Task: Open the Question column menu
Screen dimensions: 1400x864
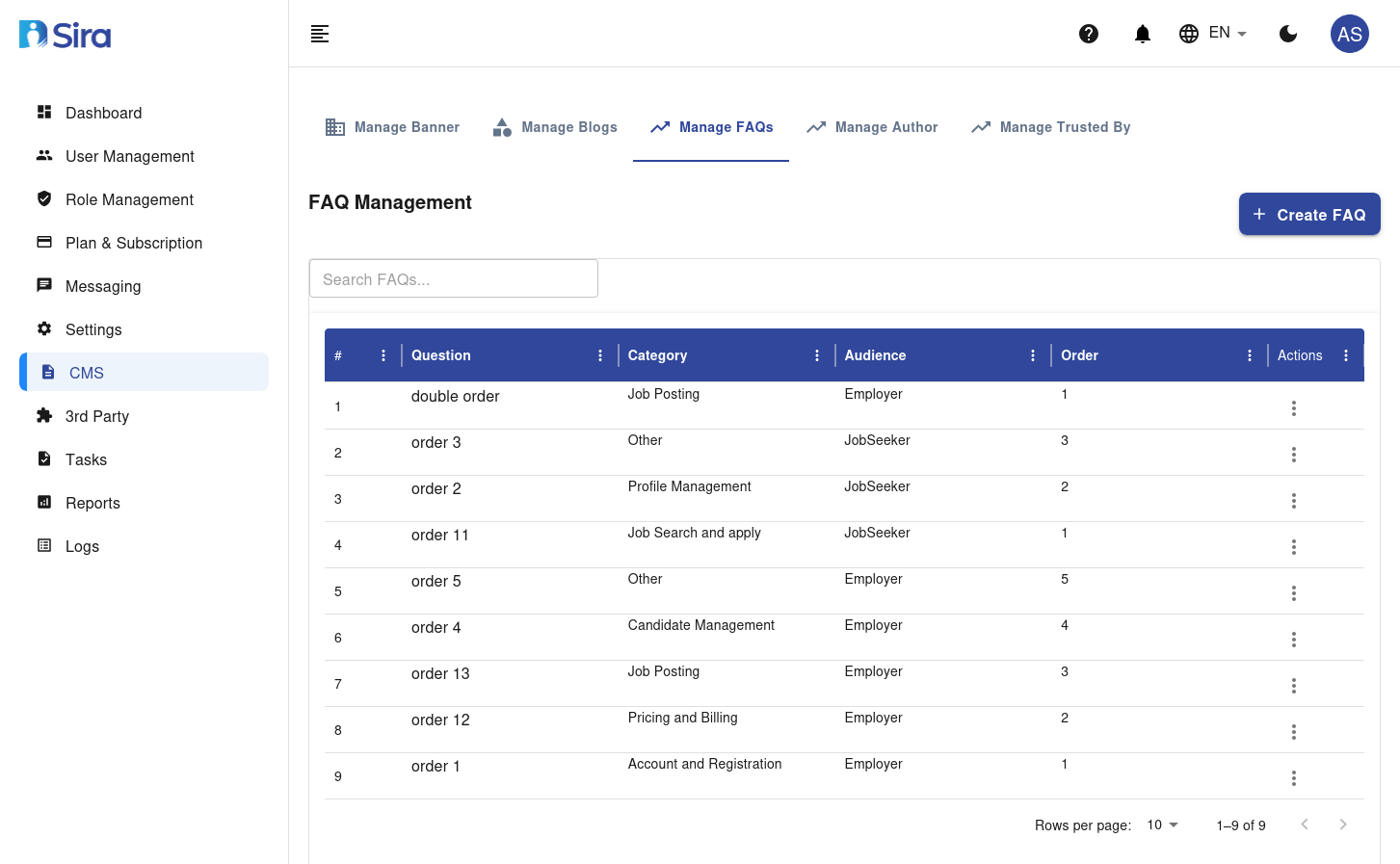Action: click(600, 355)
